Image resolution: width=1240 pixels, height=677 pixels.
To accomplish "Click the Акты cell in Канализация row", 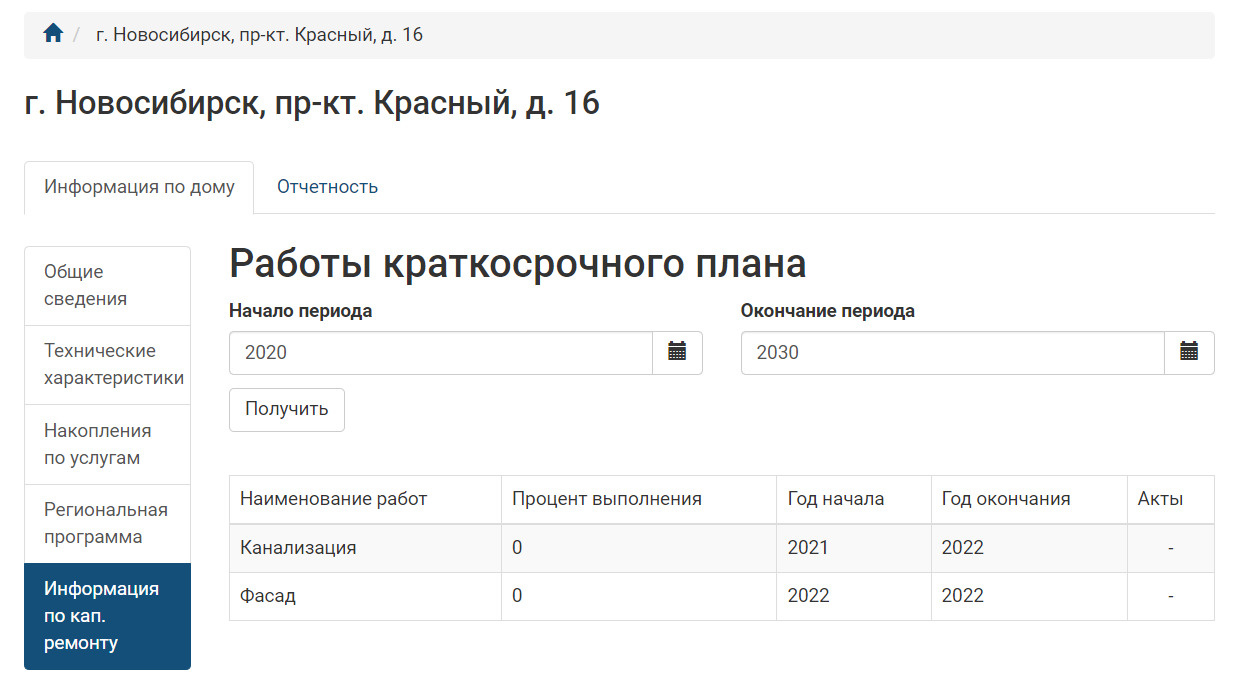I will pyautogui.click(x=1170, y=548).
